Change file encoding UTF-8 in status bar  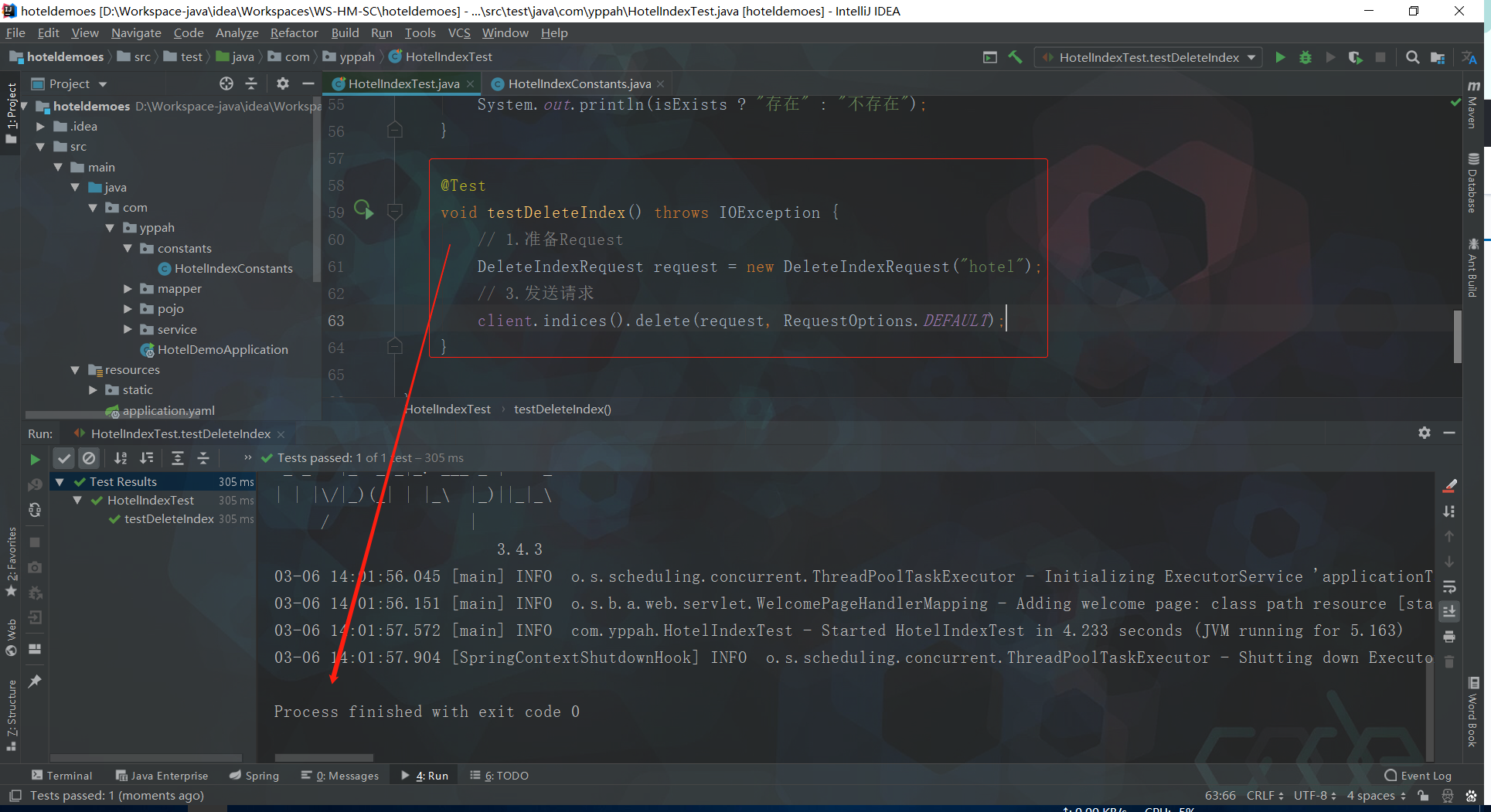[x=1315, y=796]
